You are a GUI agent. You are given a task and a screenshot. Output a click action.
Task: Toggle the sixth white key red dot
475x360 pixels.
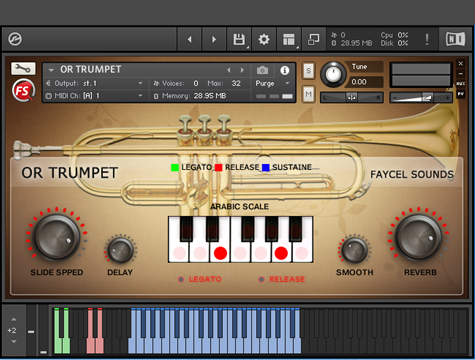tap(281, 253)
